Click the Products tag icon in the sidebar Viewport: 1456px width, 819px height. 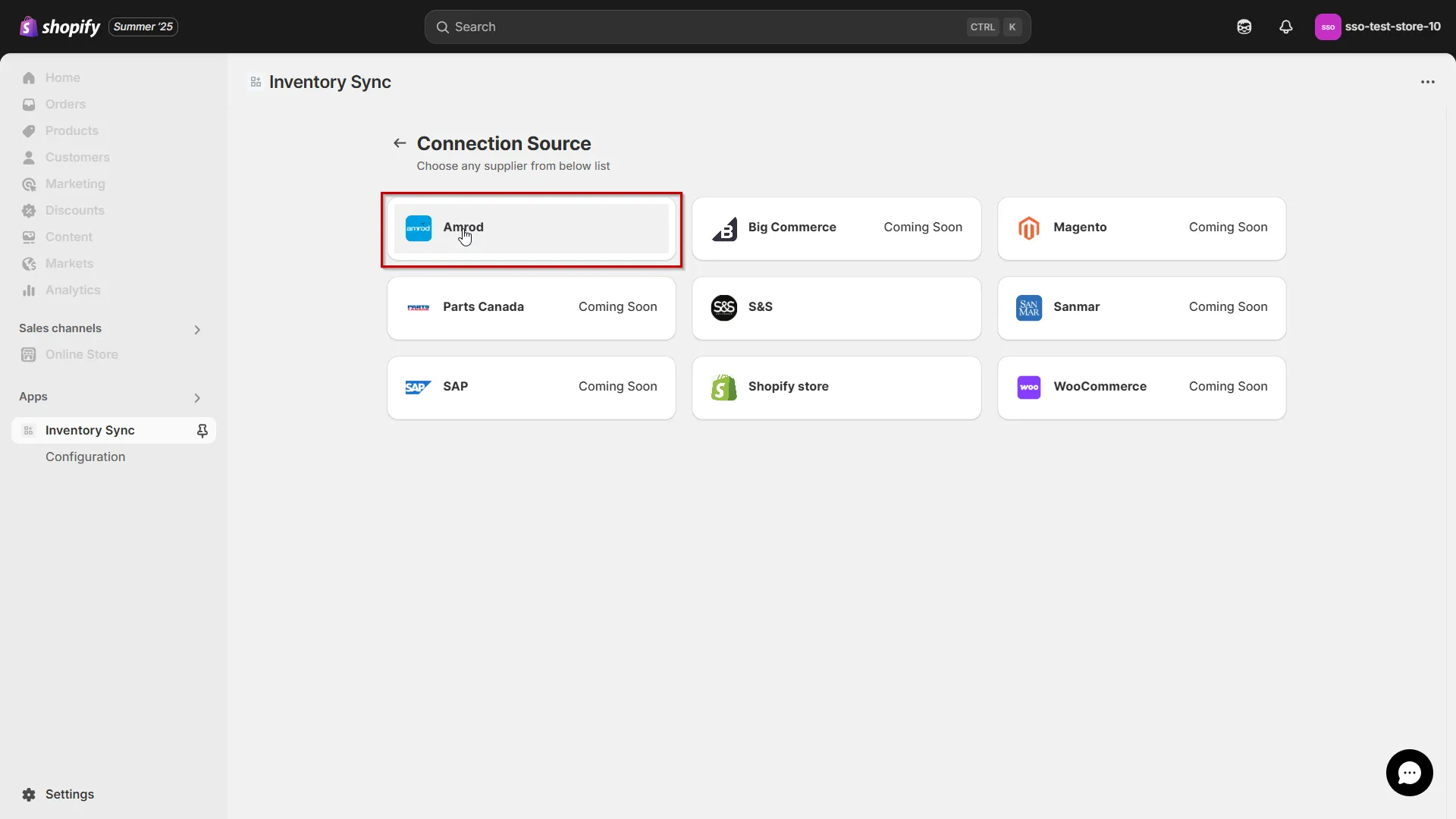tap(29, 130)
